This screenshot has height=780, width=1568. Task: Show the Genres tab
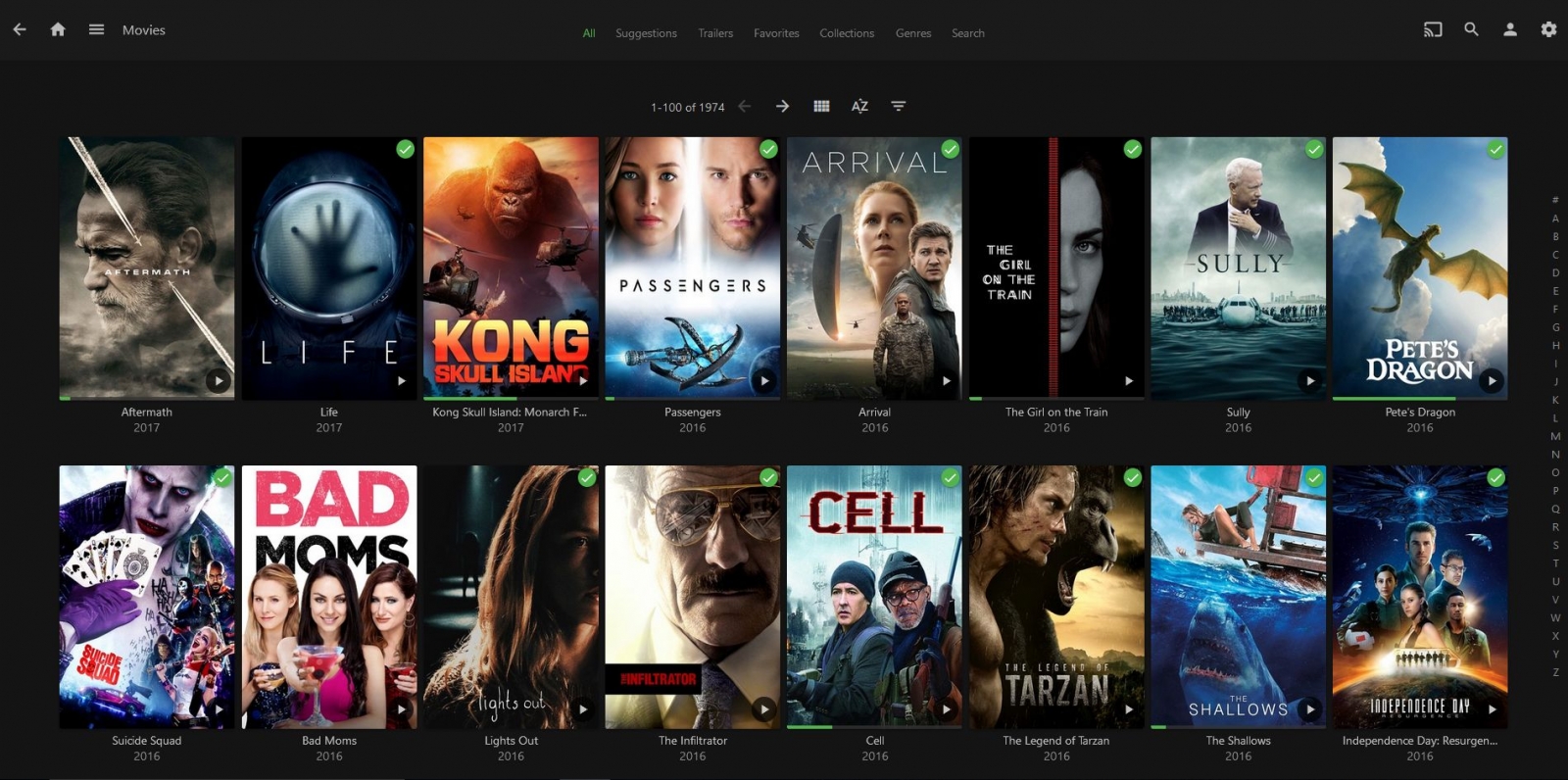point(913,33)
